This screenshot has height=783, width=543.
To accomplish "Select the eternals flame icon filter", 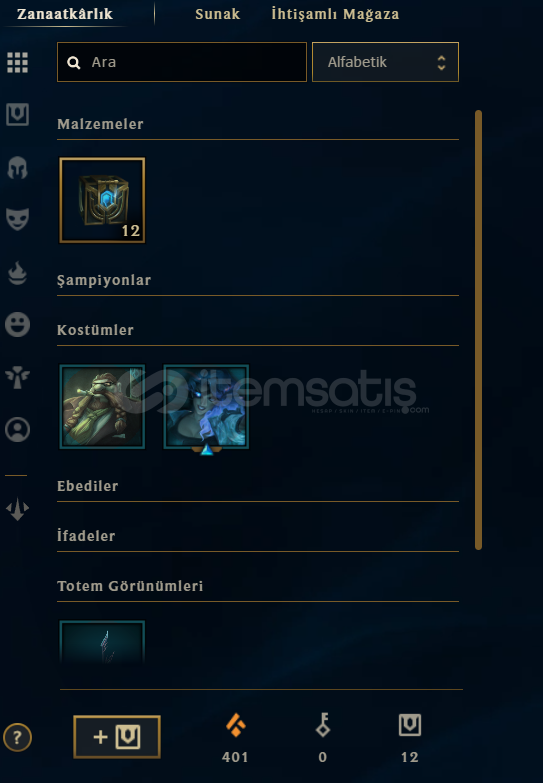I will pos(17,273).
